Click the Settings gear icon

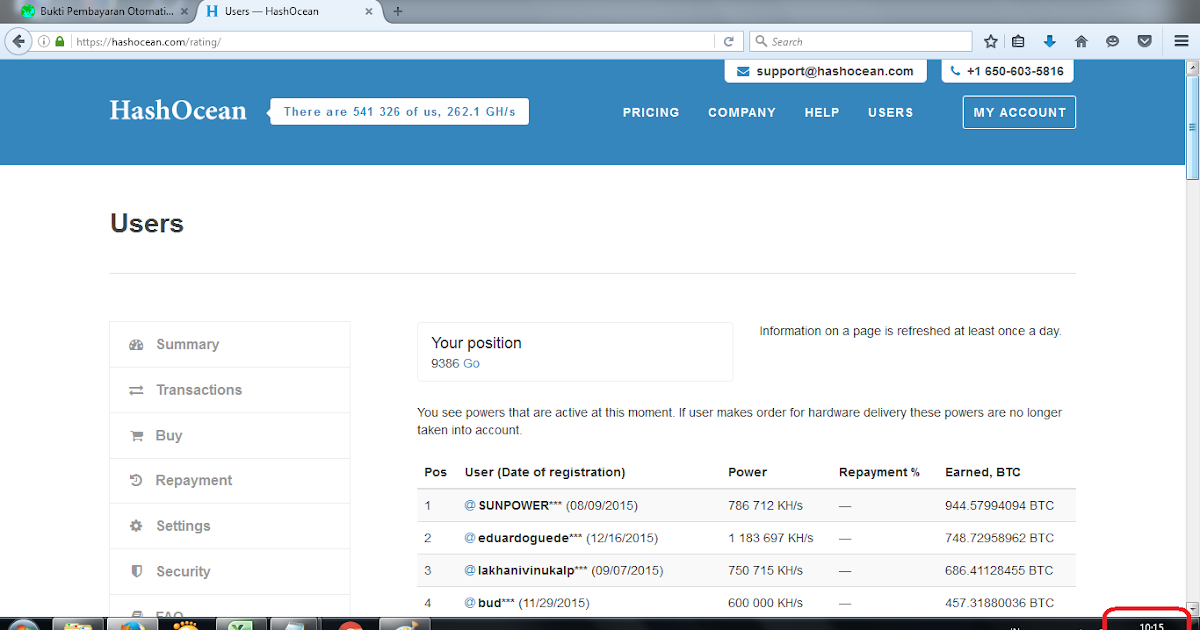(137, 526)
